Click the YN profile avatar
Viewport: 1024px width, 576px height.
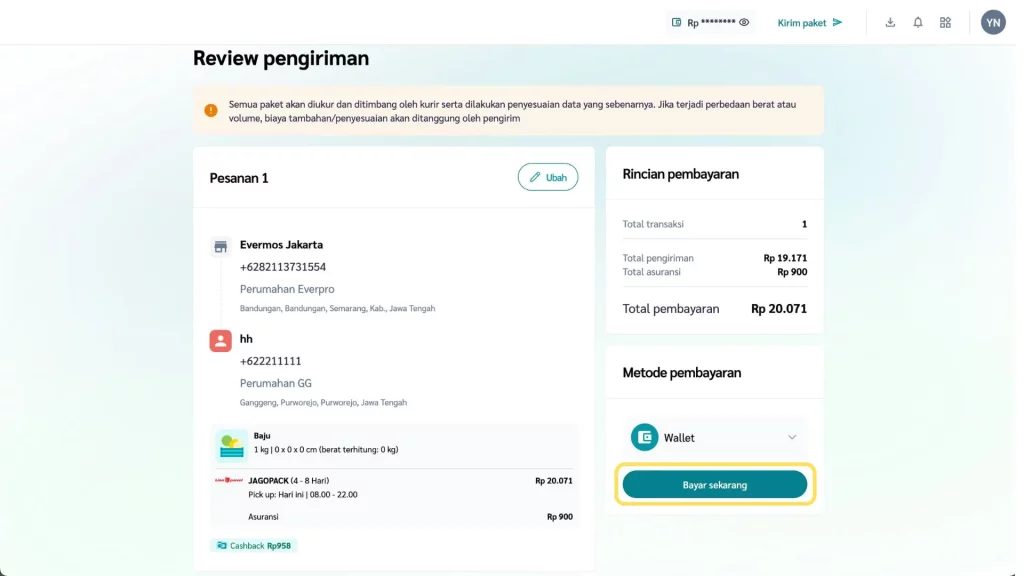click(x=993, y=22)
